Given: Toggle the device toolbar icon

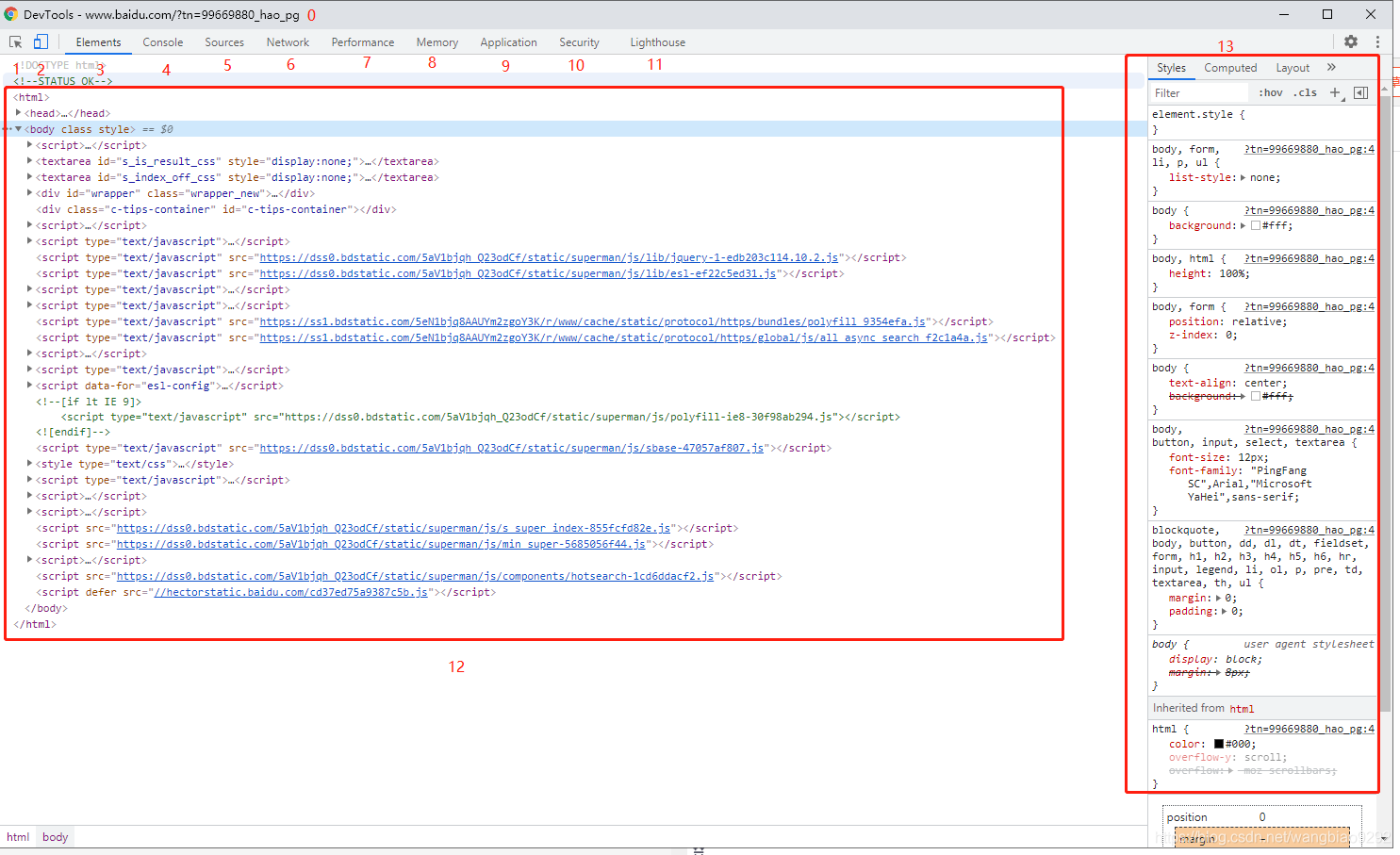Looking at the screenshot, I should [41, 42].
